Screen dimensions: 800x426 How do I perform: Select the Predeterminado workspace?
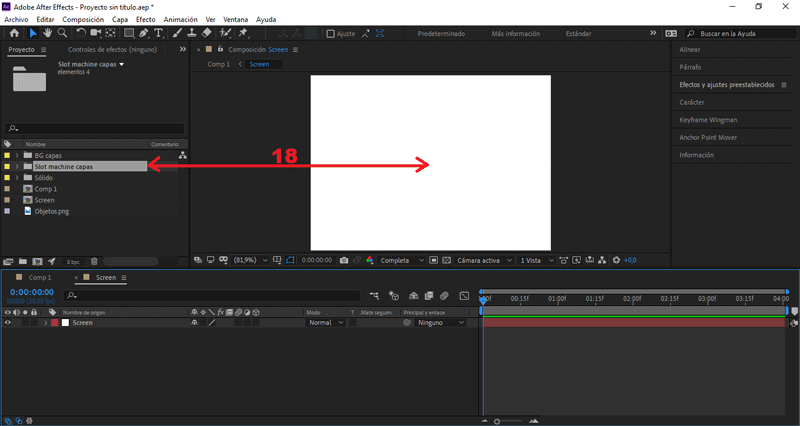click(441, 34)
